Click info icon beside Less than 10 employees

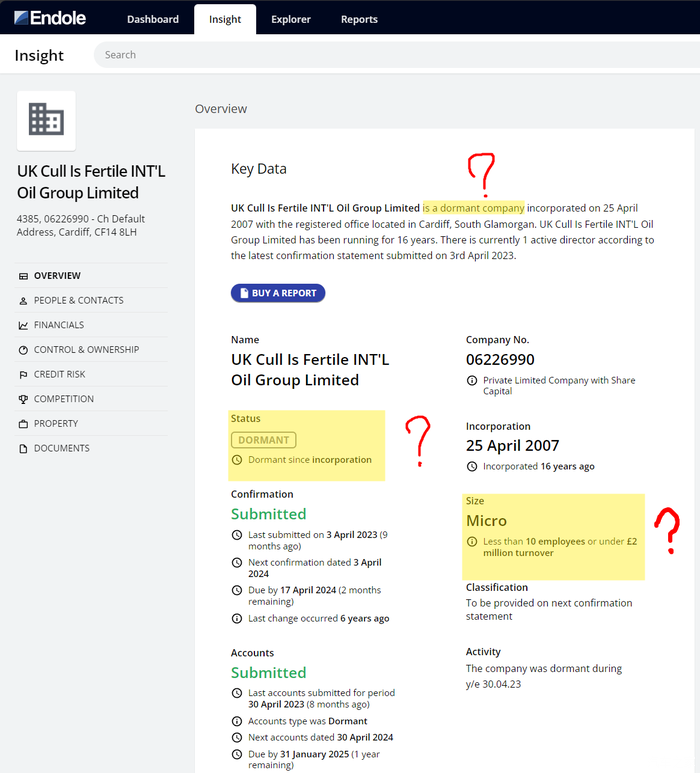click(x=472, y=542)
